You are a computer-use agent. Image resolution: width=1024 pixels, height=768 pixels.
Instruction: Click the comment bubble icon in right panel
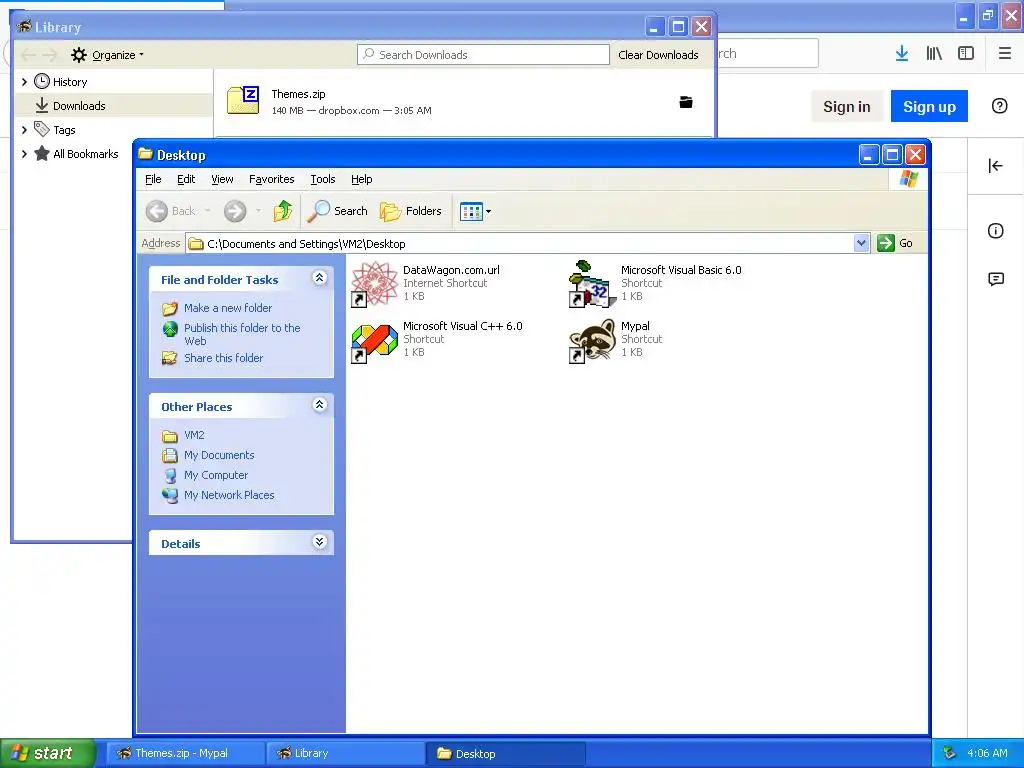coord(995,280)
